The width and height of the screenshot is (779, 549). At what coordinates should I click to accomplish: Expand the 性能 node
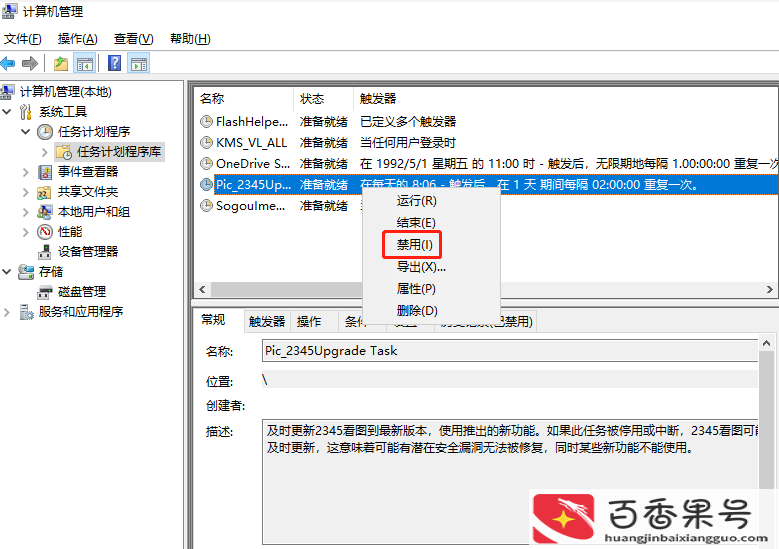click(x=26, y=232)
